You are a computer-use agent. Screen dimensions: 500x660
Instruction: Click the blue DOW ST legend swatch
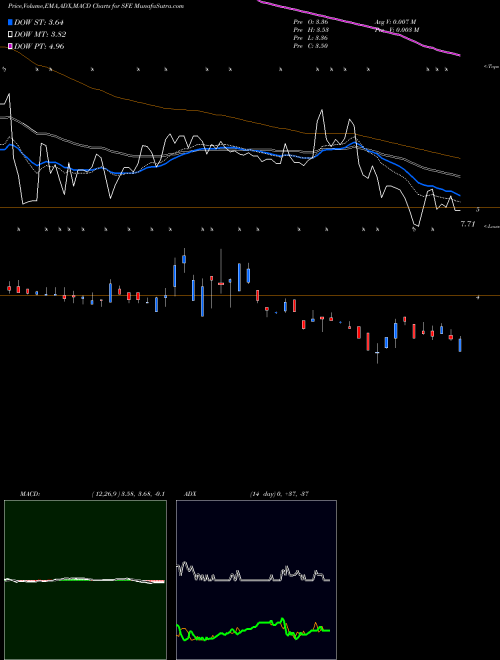coord(10,22)
